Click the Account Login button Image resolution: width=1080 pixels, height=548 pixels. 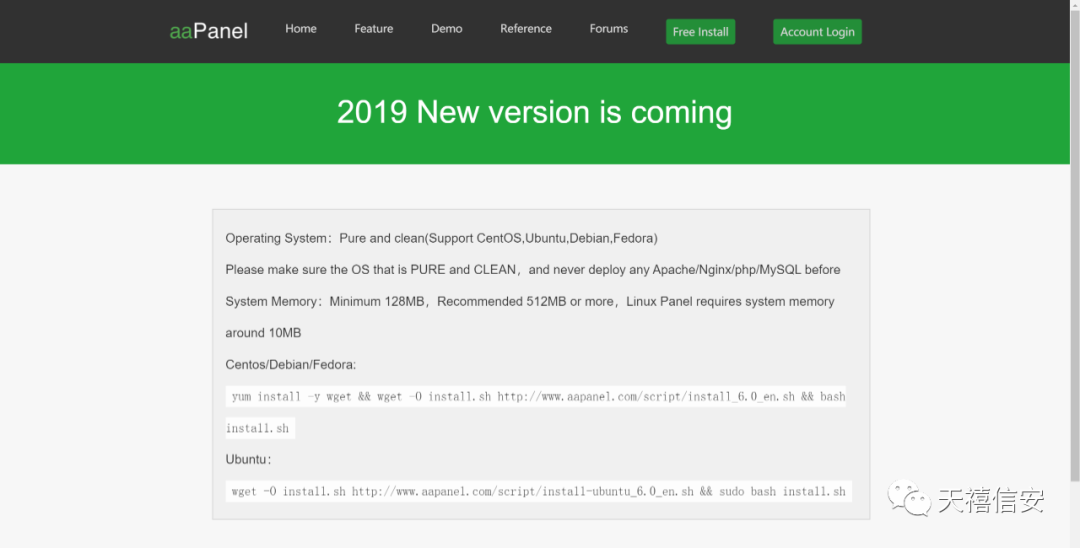click(x=818, y=32)
